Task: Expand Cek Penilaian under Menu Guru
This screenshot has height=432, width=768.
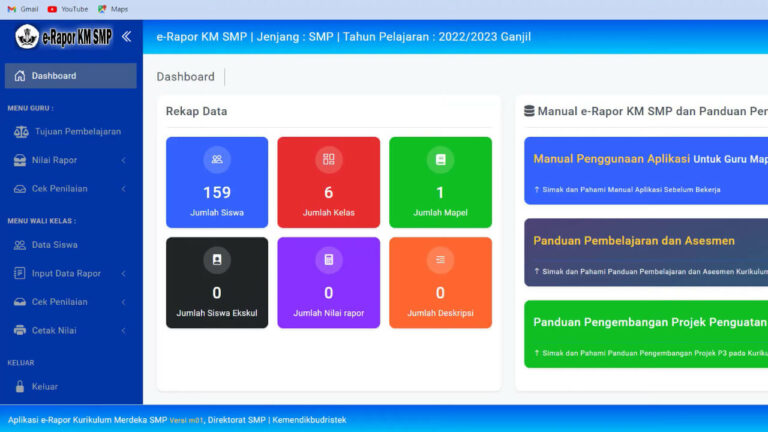Action: [x=123, y=188]
